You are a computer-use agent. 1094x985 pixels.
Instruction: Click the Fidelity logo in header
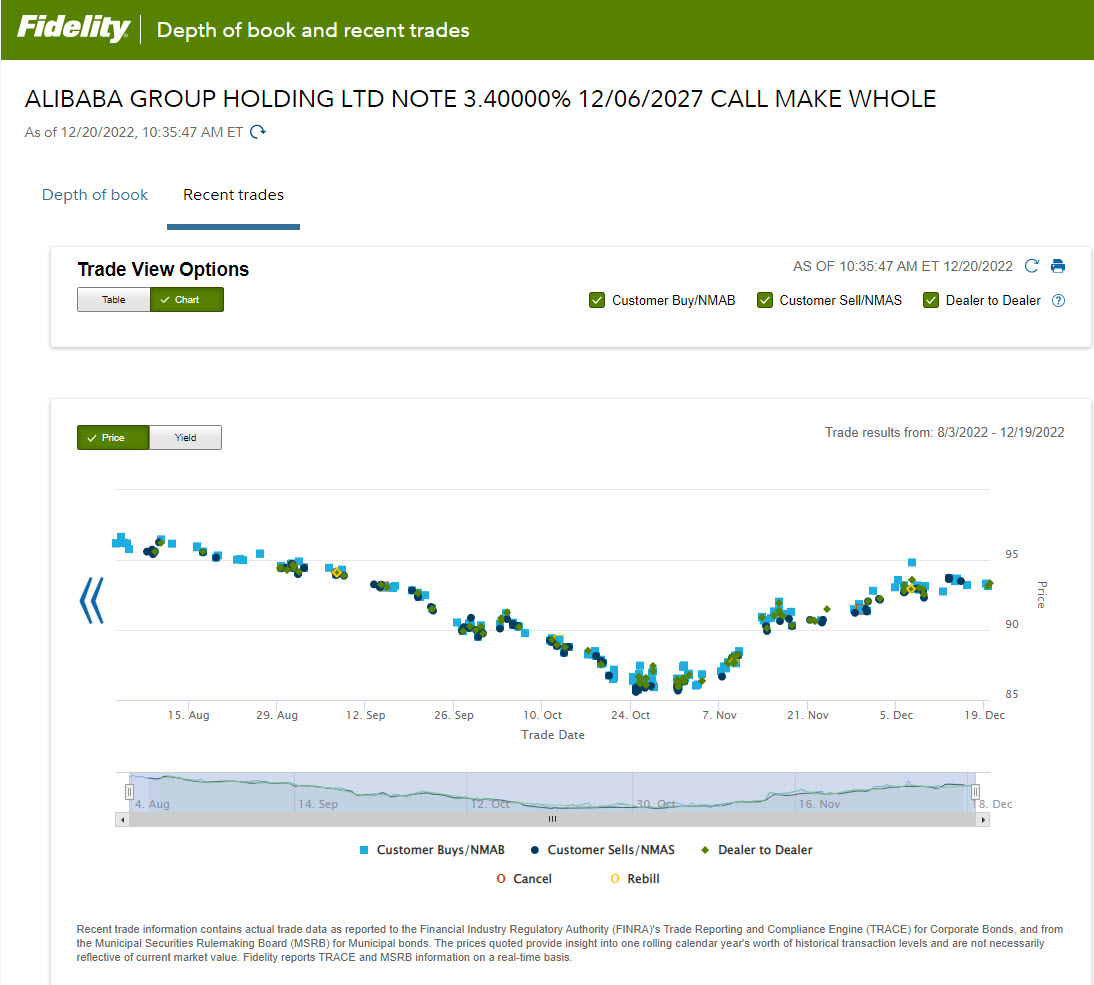coord(73,29)
